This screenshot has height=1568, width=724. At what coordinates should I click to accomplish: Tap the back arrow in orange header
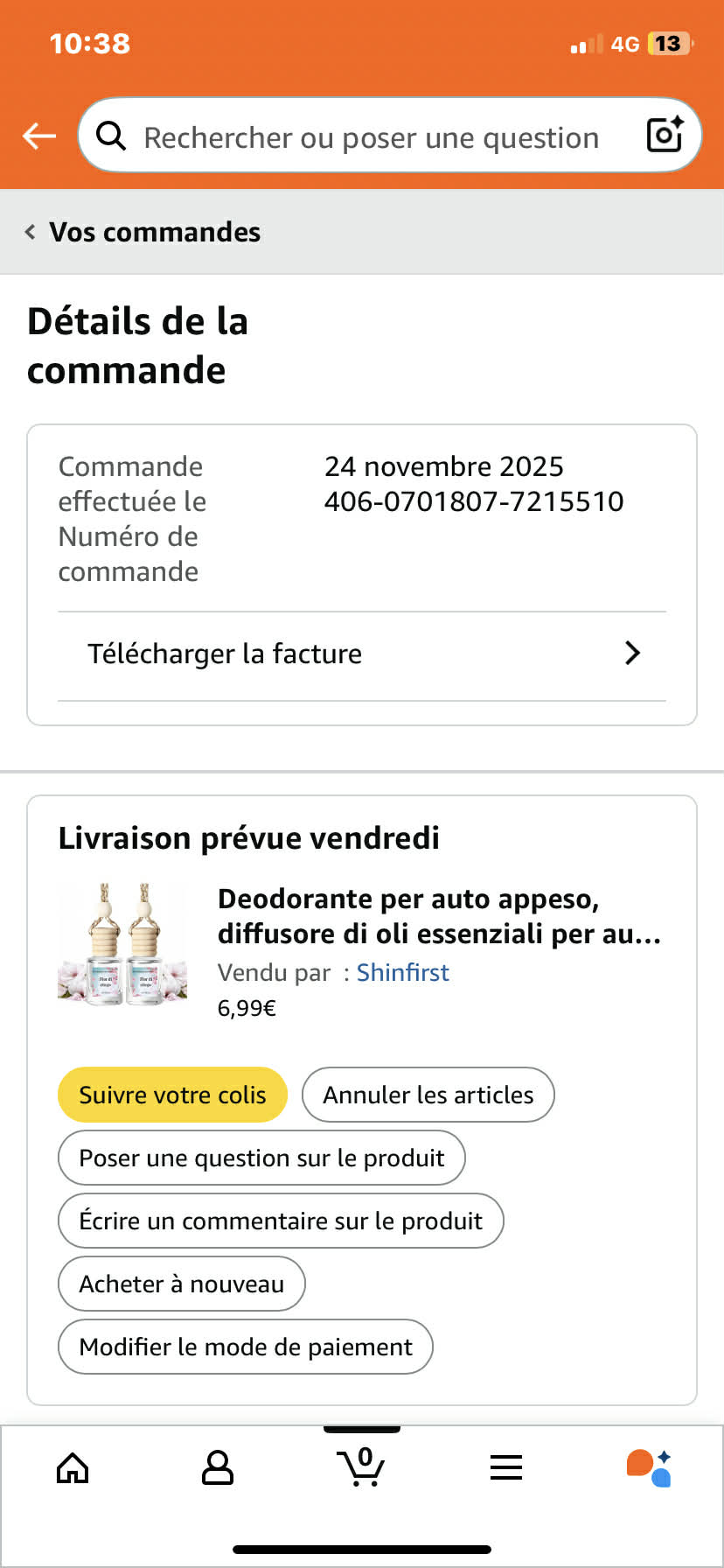tap(39, 136)
